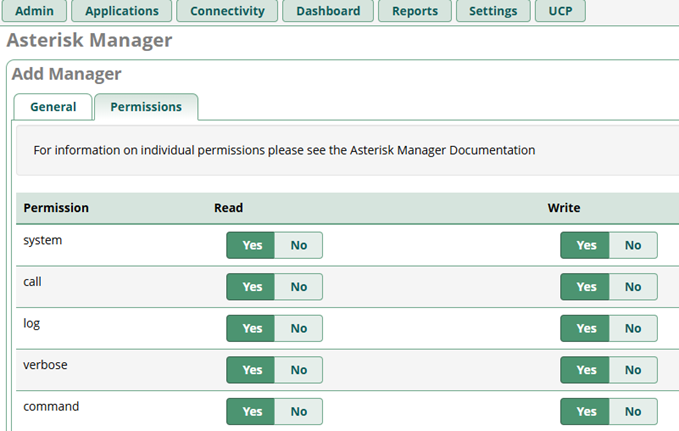Set verbose Write permission to No
The image size is (679, 431).
(x=633, y=370)
